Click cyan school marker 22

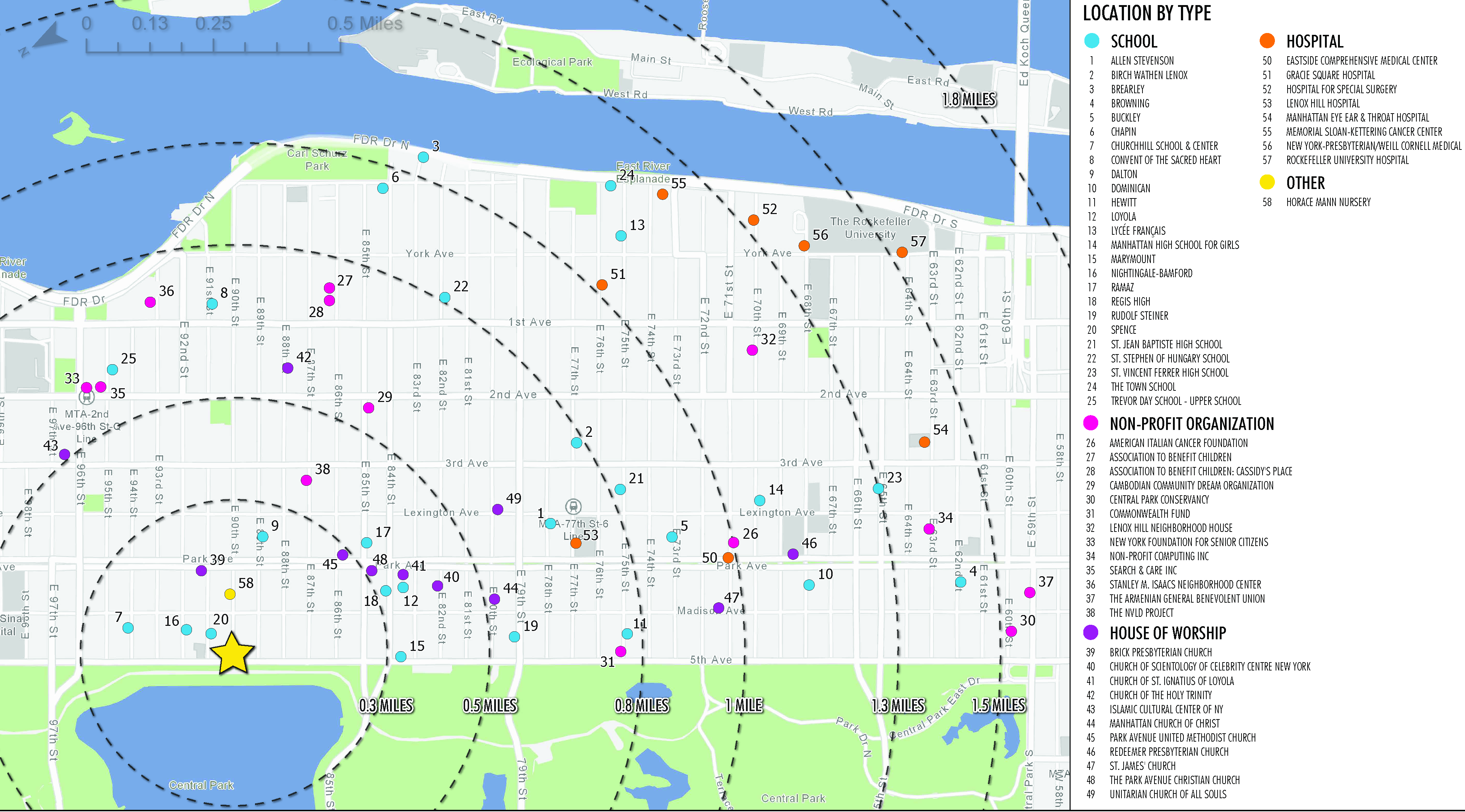click(x=445, y=298)
